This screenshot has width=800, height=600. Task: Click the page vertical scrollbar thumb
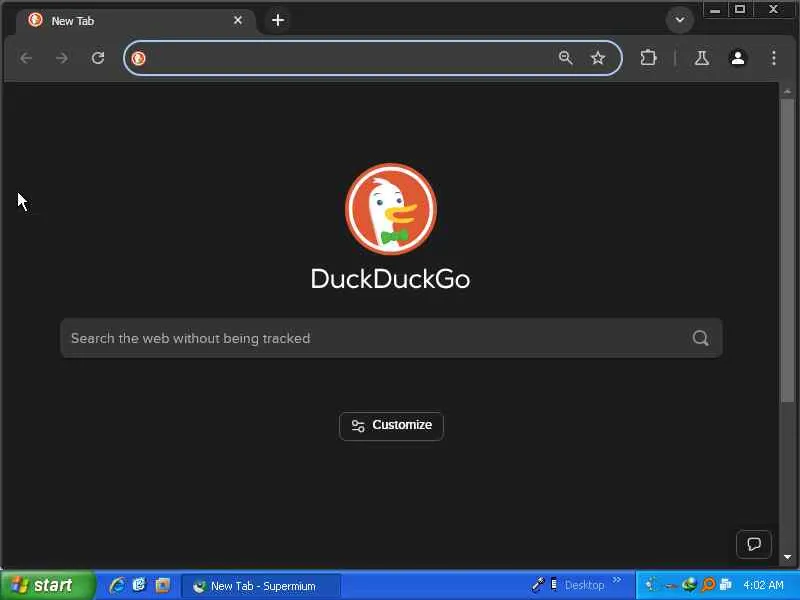[x=787, y=250]
